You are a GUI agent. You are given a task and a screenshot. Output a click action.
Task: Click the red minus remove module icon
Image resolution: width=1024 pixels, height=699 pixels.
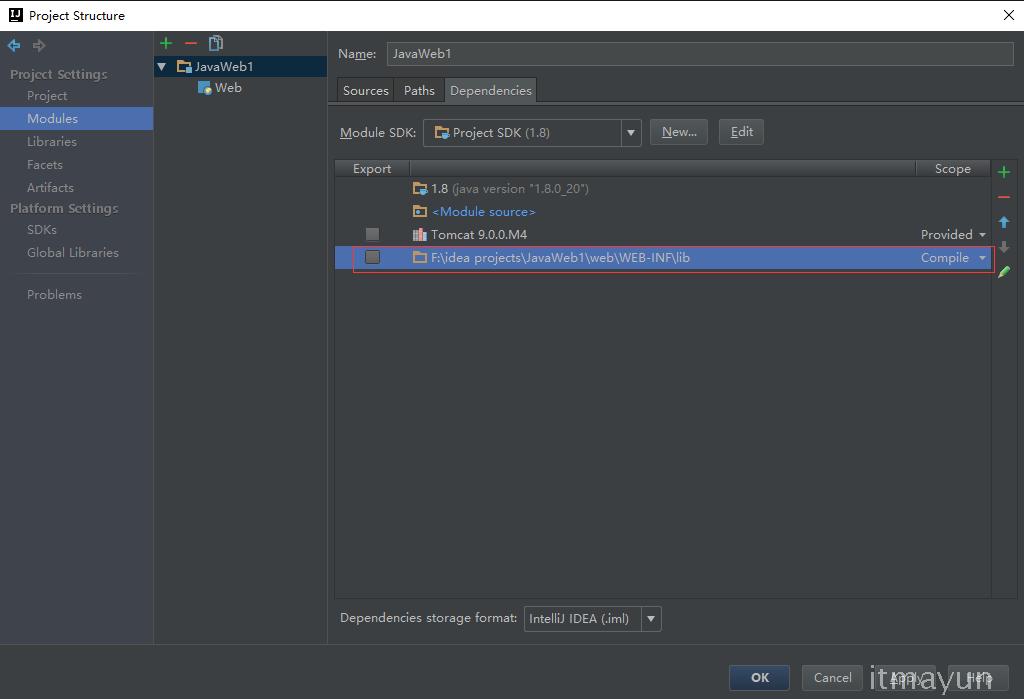(191, 43)
